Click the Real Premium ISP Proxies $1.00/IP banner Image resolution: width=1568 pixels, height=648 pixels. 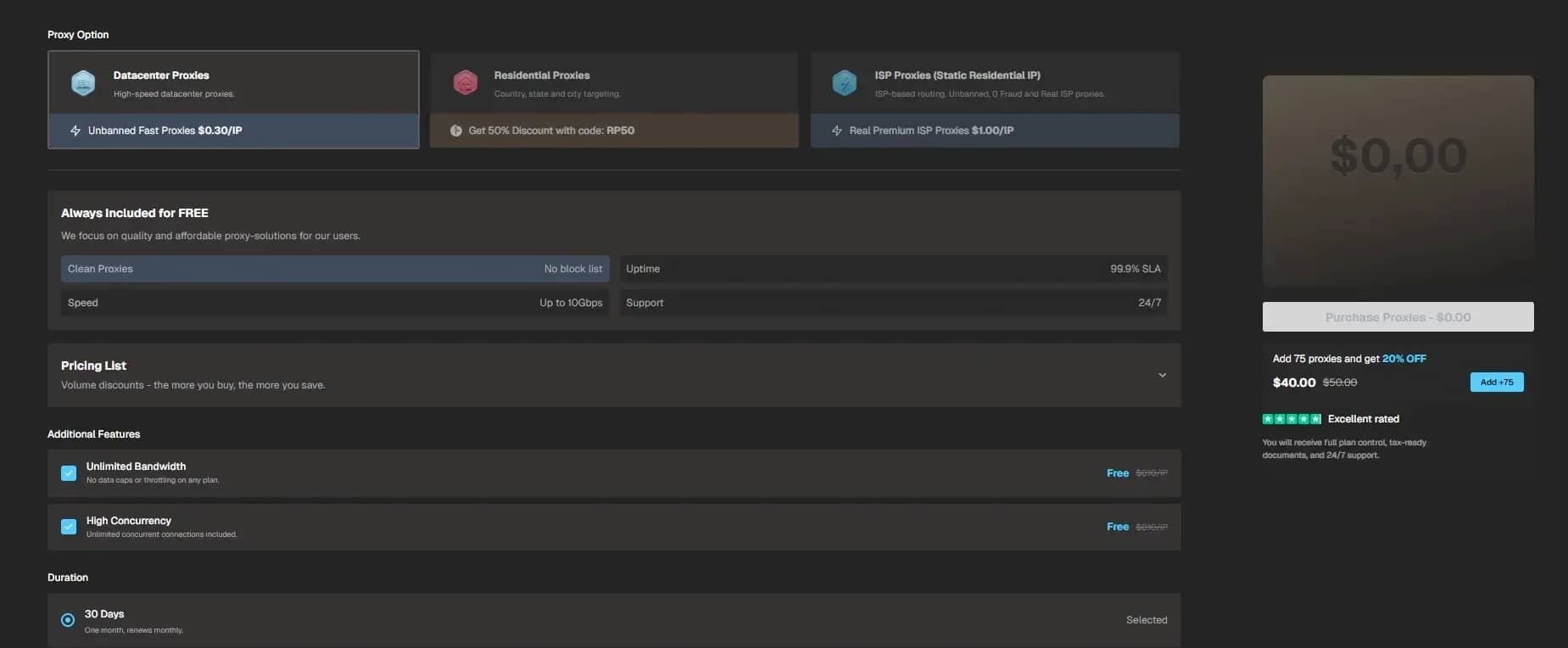coord(995,131)
